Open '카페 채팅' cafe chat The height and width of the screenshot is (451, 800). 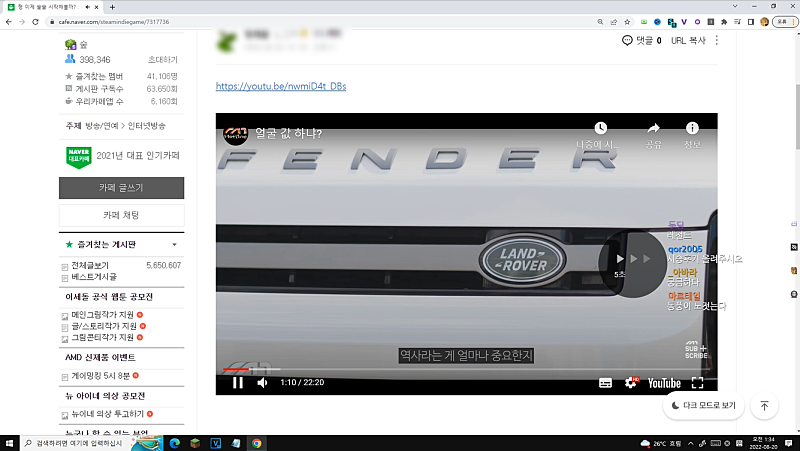point(121,215)
